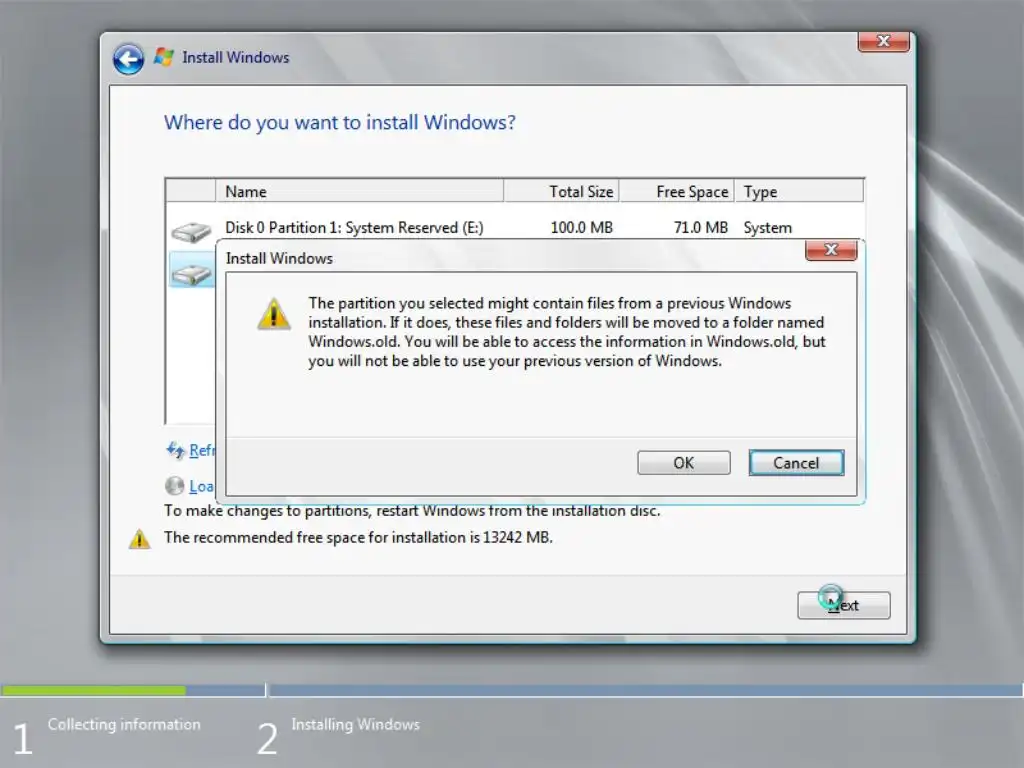The height and width of the screenshot is (768, 1024).
Task: Click the System type cell
Action: coord(767,227)
